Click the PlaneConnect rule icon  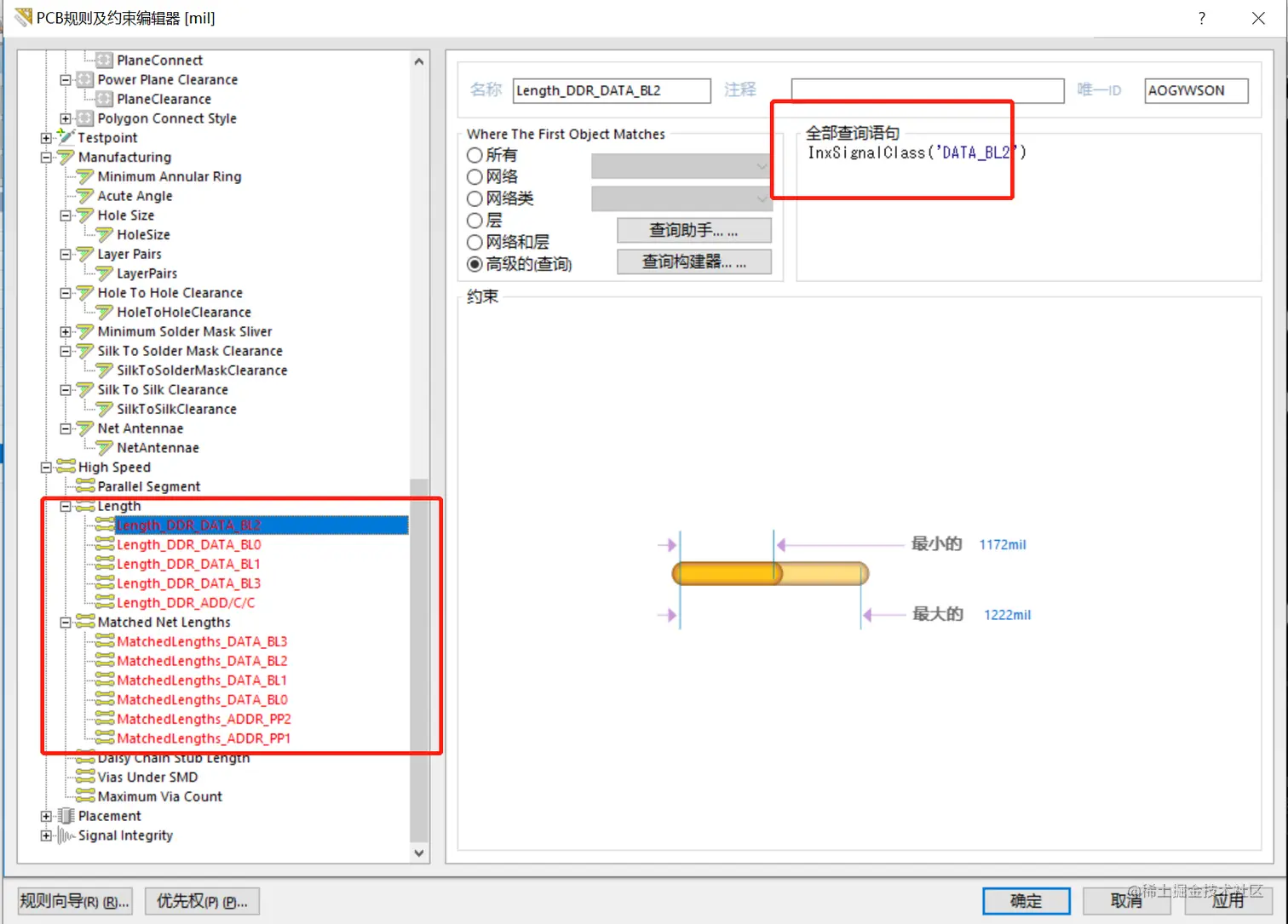tap(104, 60)
